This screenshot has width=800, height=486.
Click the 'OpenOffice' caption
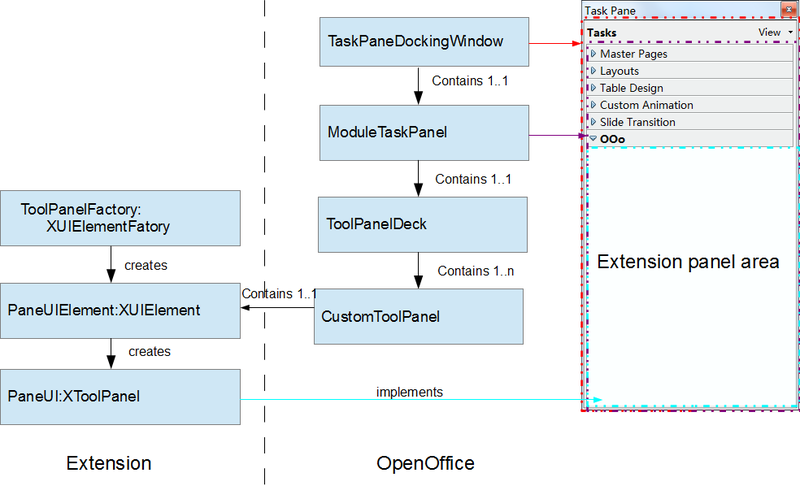click(x=426, y=463)
